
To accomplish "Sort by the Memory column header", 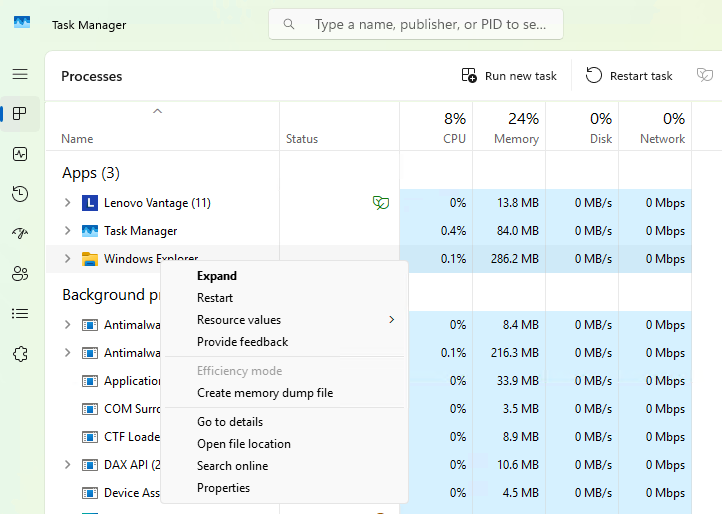I will click(509, 126).
